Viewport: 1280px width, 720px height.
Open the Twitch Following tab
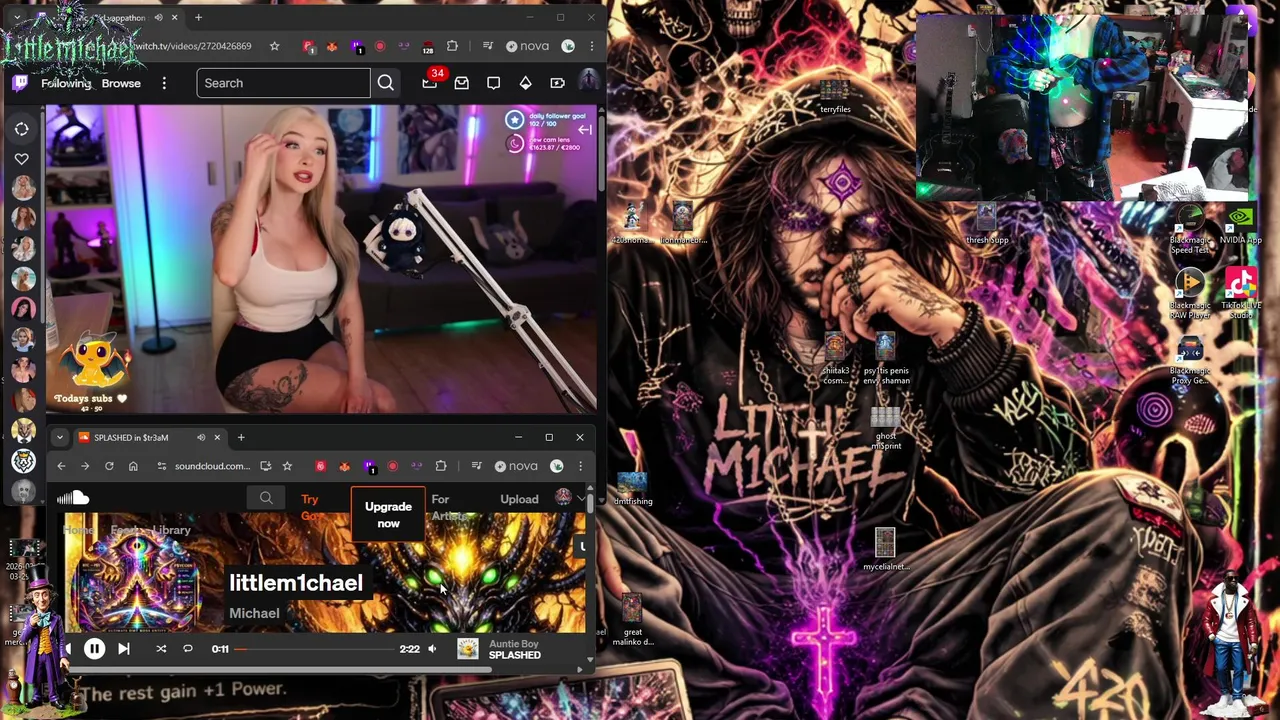(66, 83)
